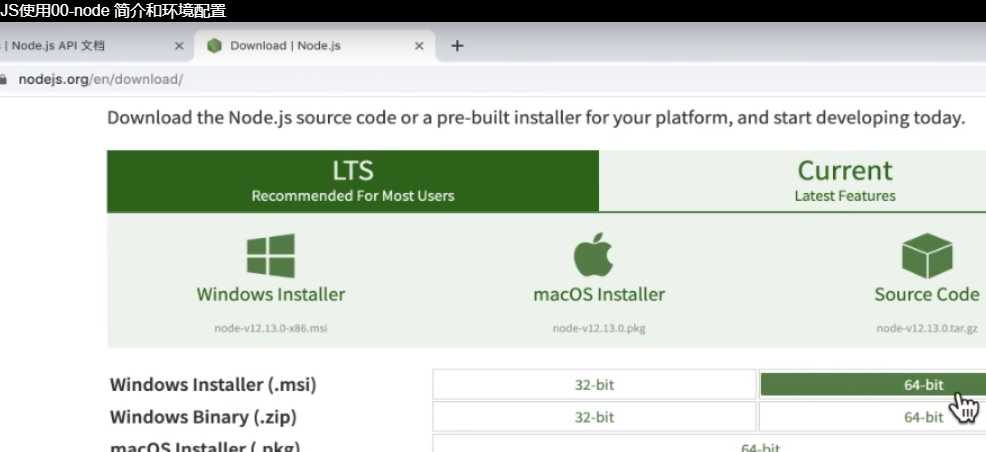
Task: Download 64-bit Windows Binary (.zip)
Action: [x=873, y=417]
